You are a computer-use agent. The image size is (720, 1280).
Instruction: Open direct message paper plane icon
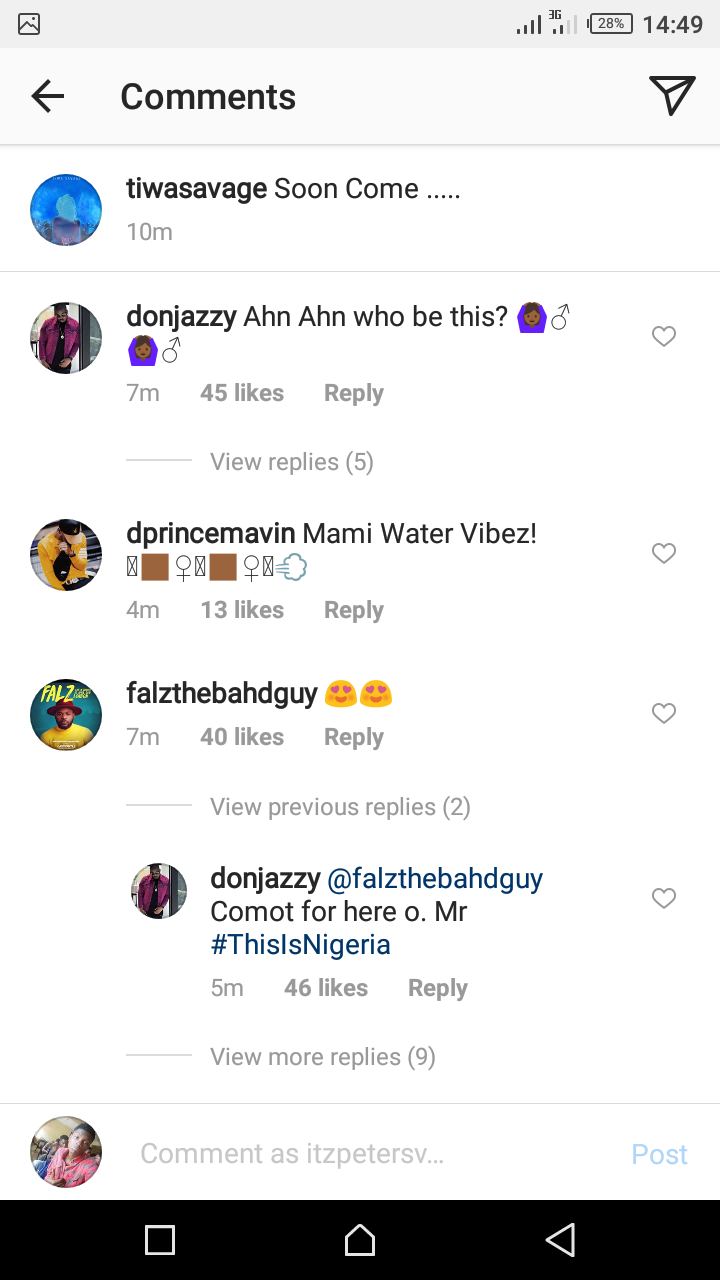point(672,96)
